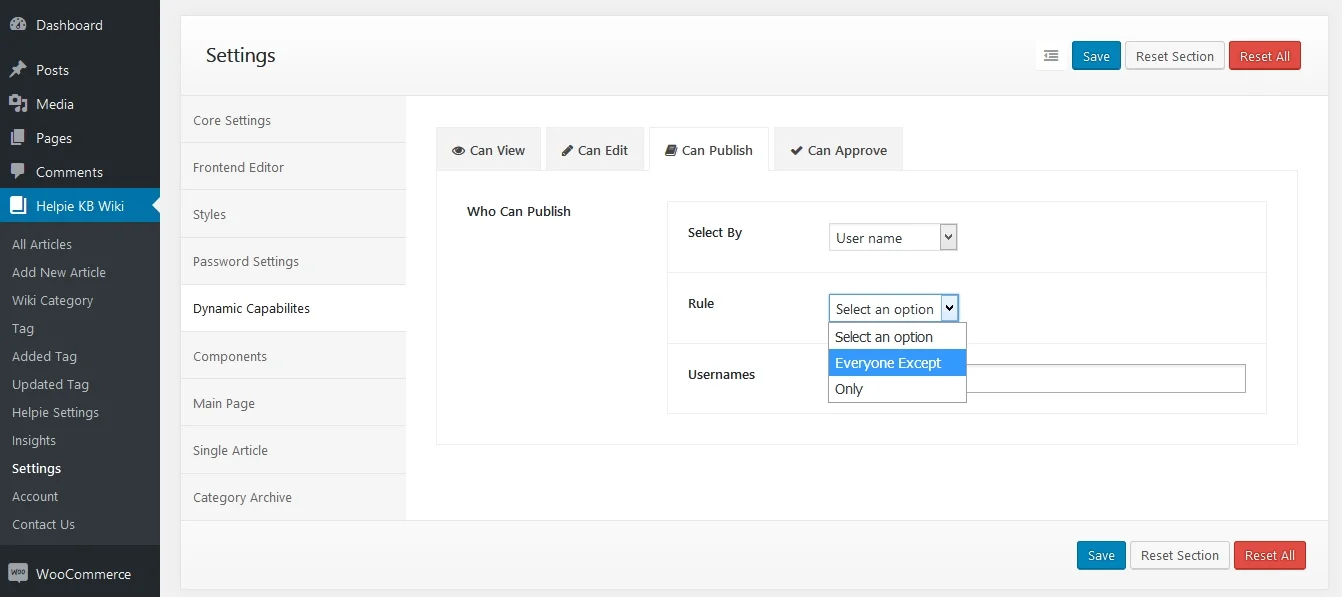Click the Media library icon
Screen dimensions: 1342x597
pos(18,104)
